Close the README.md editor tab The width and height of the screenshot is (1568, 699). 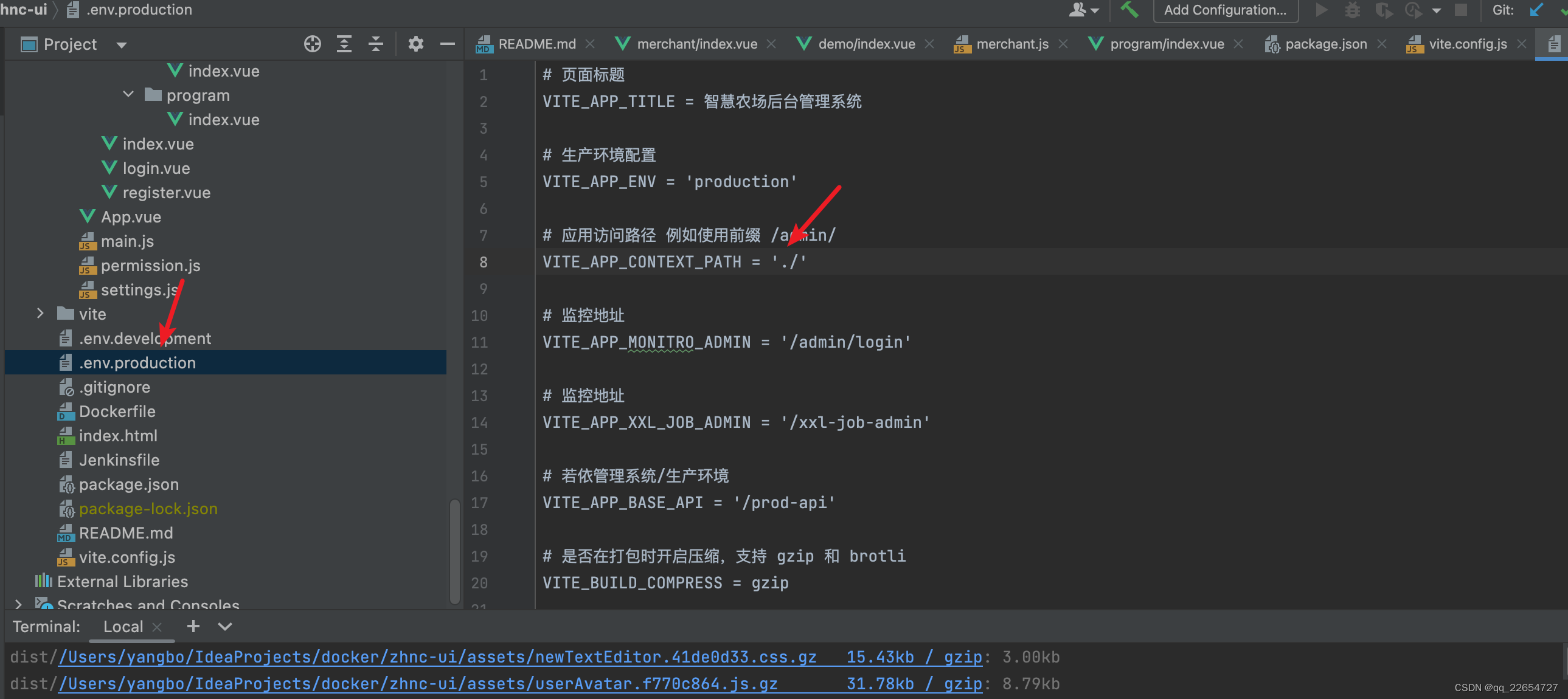(590, 44)
